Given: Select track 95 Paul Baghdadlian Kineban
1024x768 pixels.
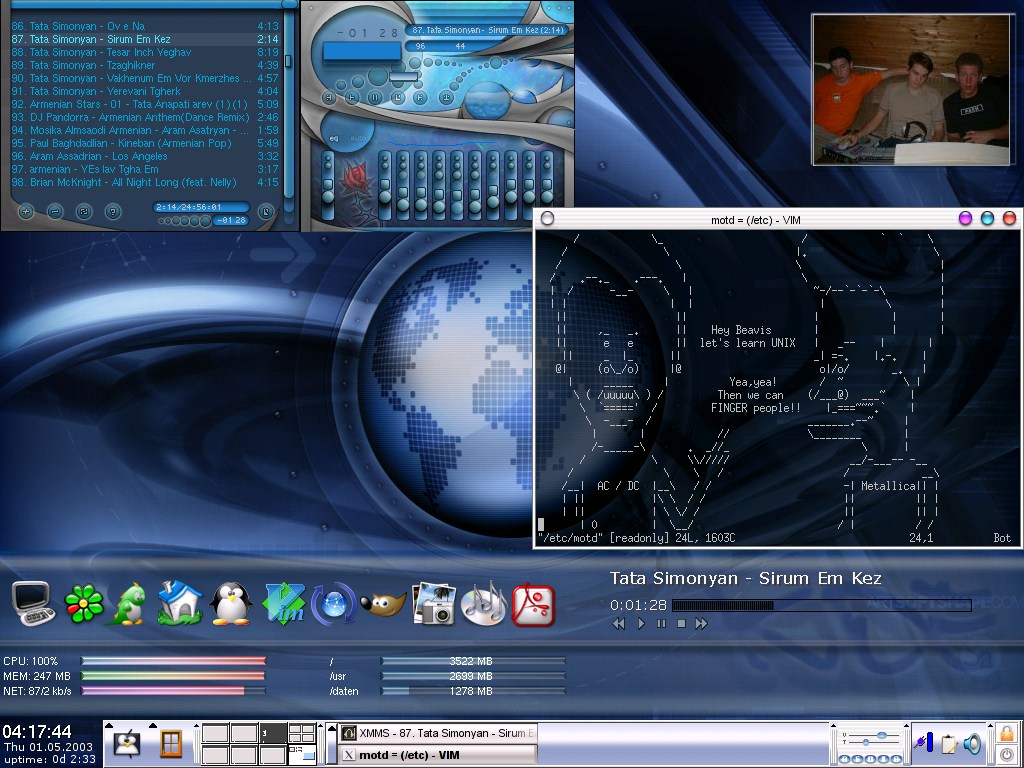Looking at the screenshot, I should (145, 143).
